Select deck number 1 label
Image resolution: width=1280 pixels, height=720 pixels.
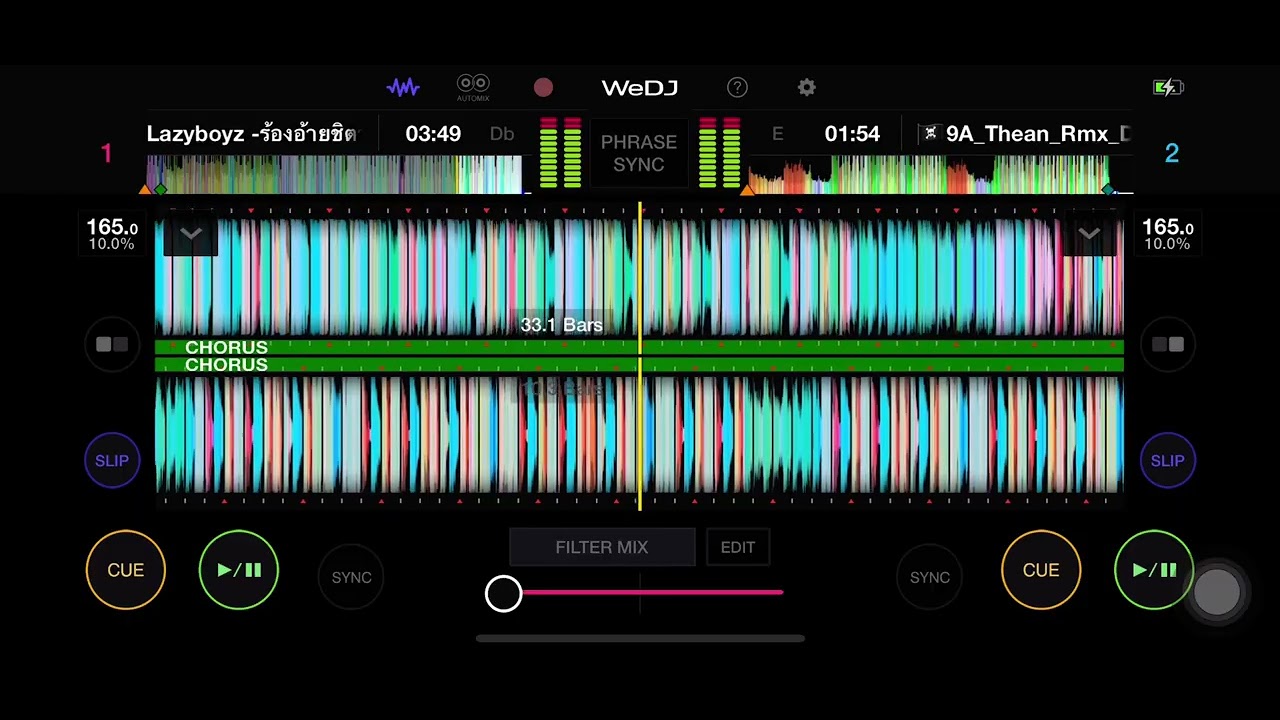pos(106,153)
